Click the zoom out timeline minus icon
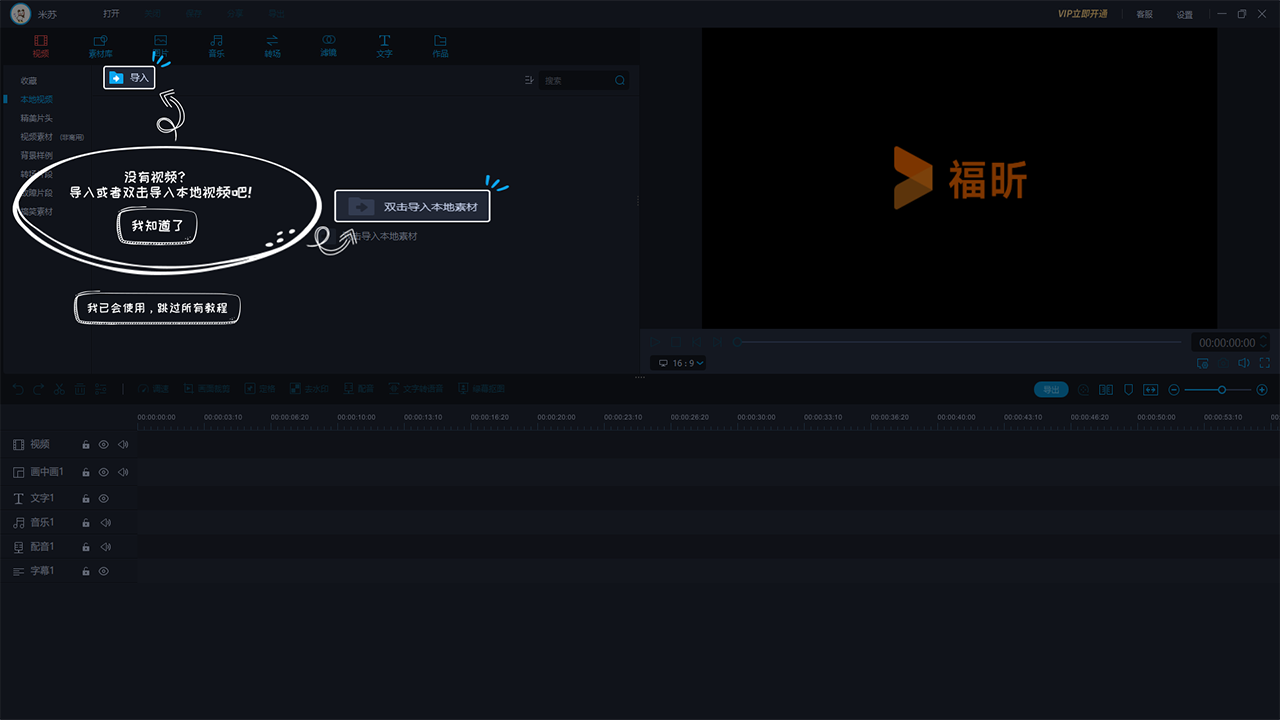 (1174, 390)
